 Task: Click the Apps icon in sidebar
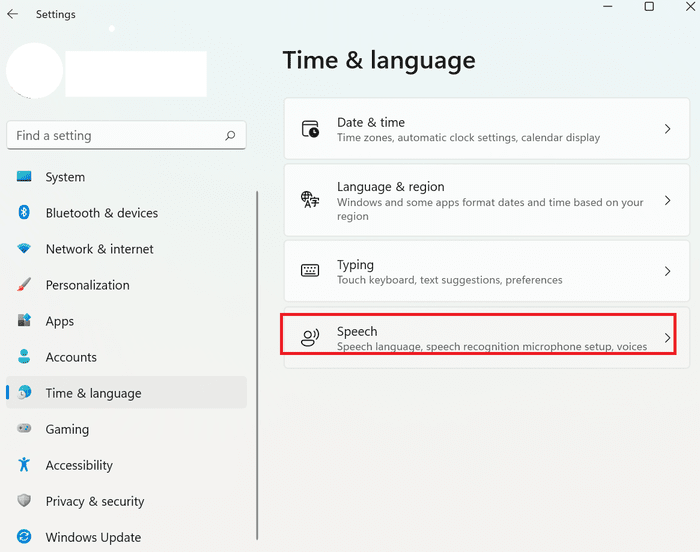[24, 320]
